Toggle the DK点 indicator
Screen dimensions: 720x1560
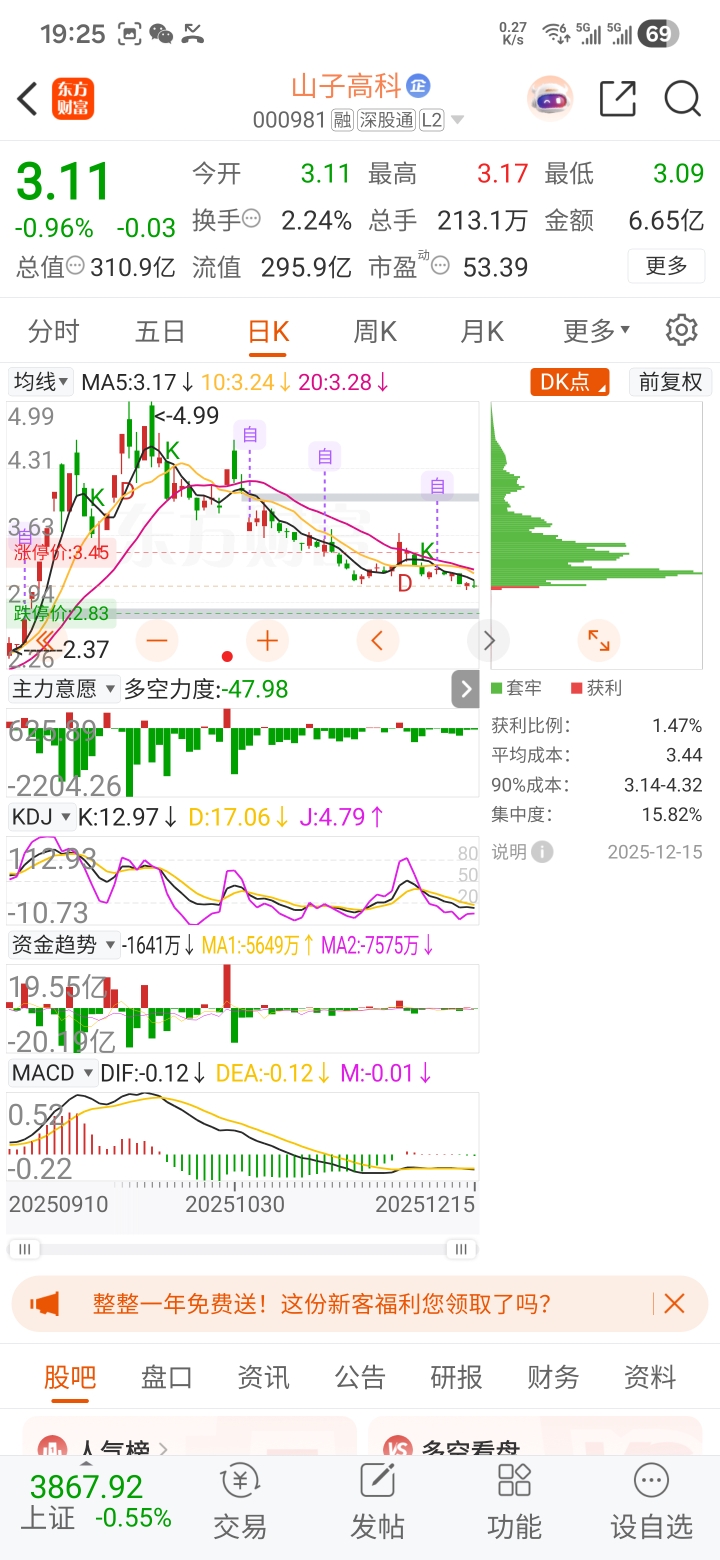pyautogui.click(x=569, y=382)
